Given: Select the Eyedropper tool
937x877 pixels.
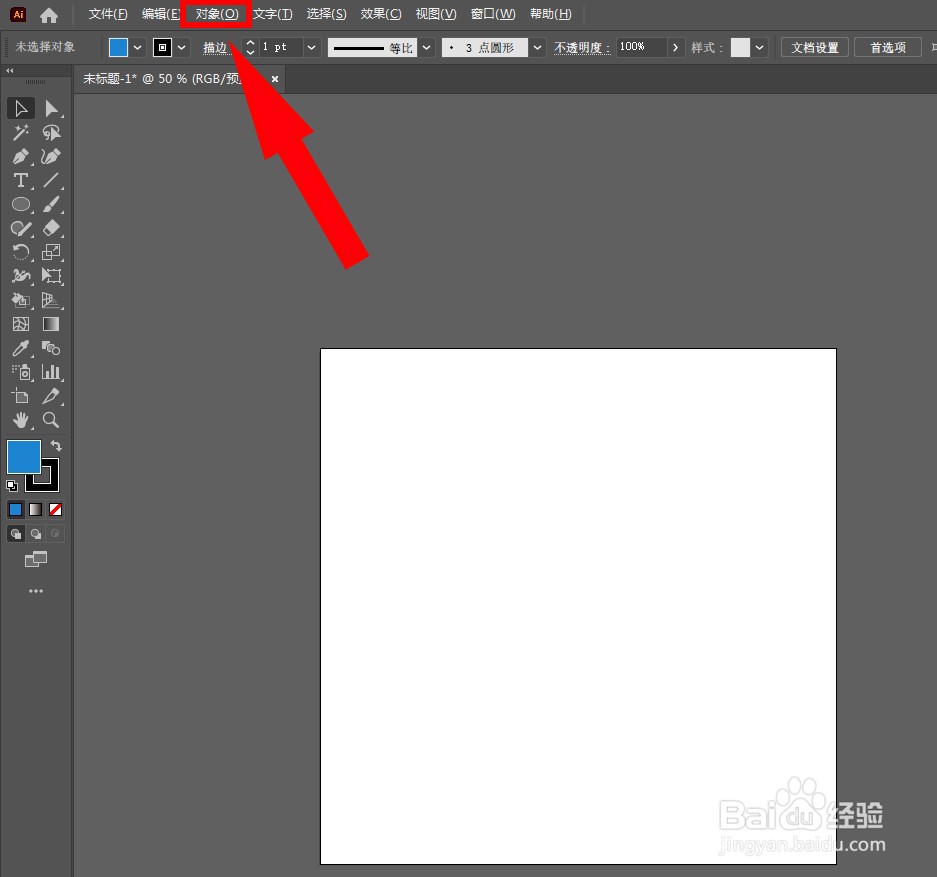Looking at the screenshot, I should click(21, 348).
